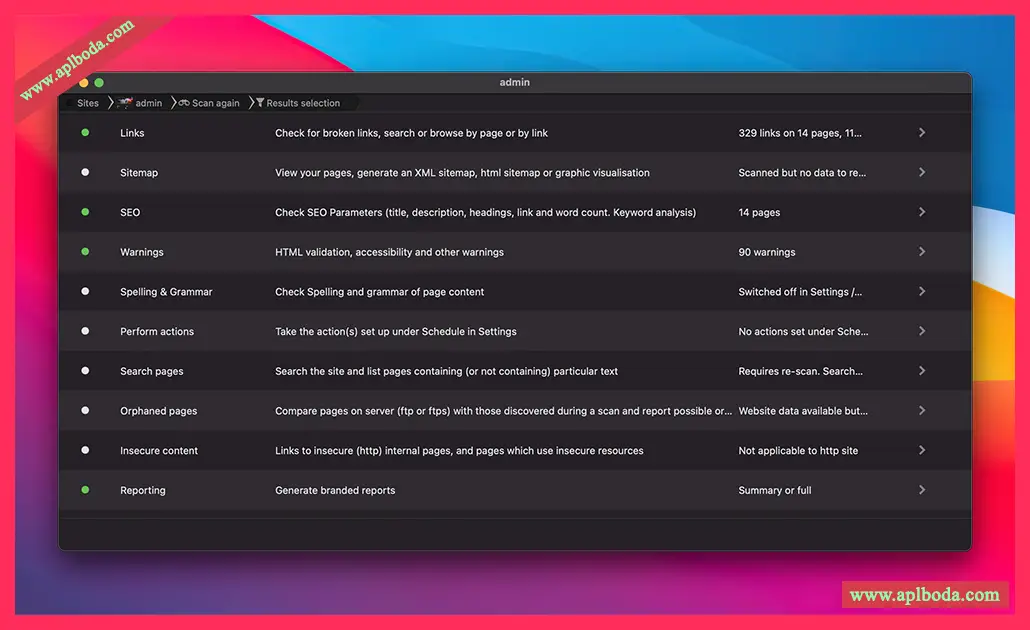Open the Spelling & Grammar row chevron
1030x630 pixels.
(x=921, y=292)
